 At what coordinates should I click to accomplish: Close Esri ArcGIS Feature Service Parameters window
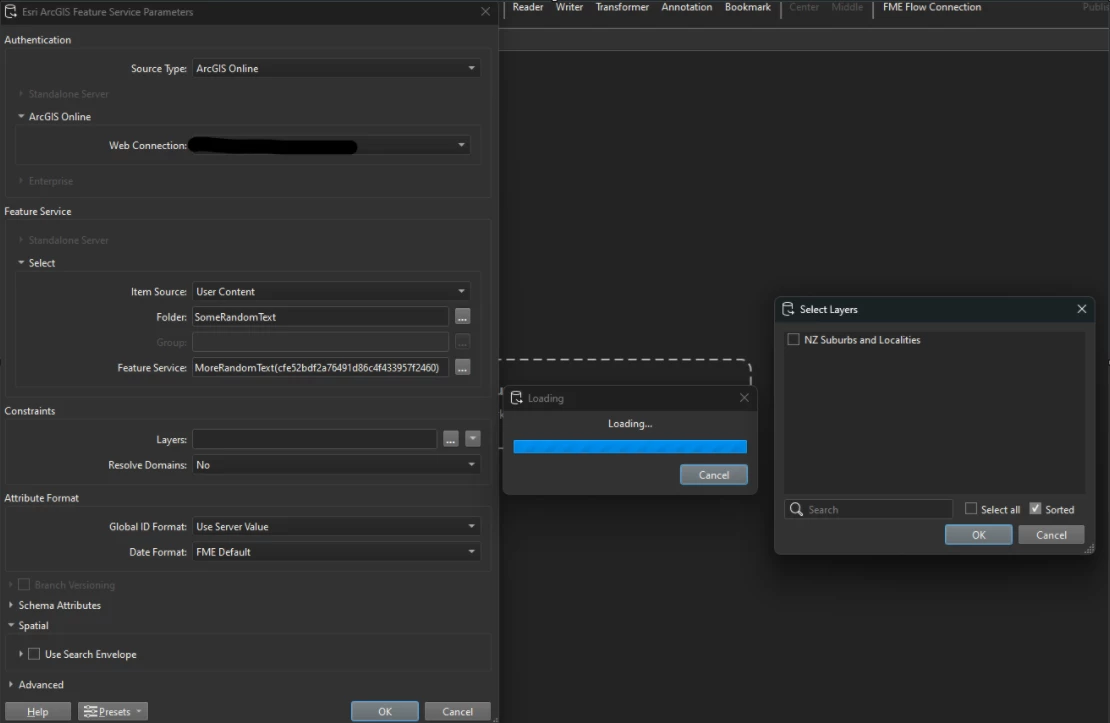486,11
